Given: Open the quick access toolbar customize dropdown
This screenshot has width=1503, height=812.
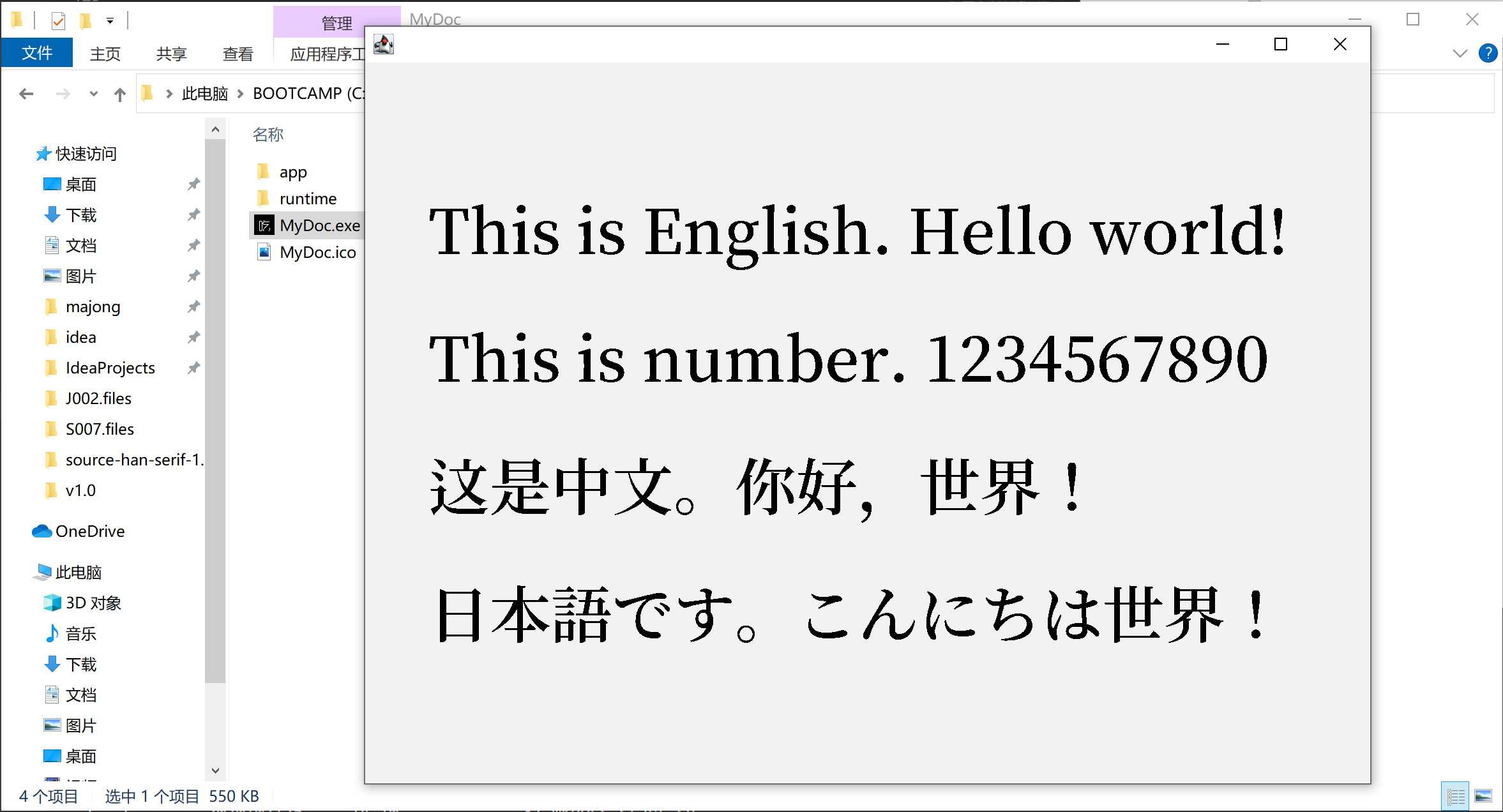Looking at the screenshot, I should click(x=110, y=21).
